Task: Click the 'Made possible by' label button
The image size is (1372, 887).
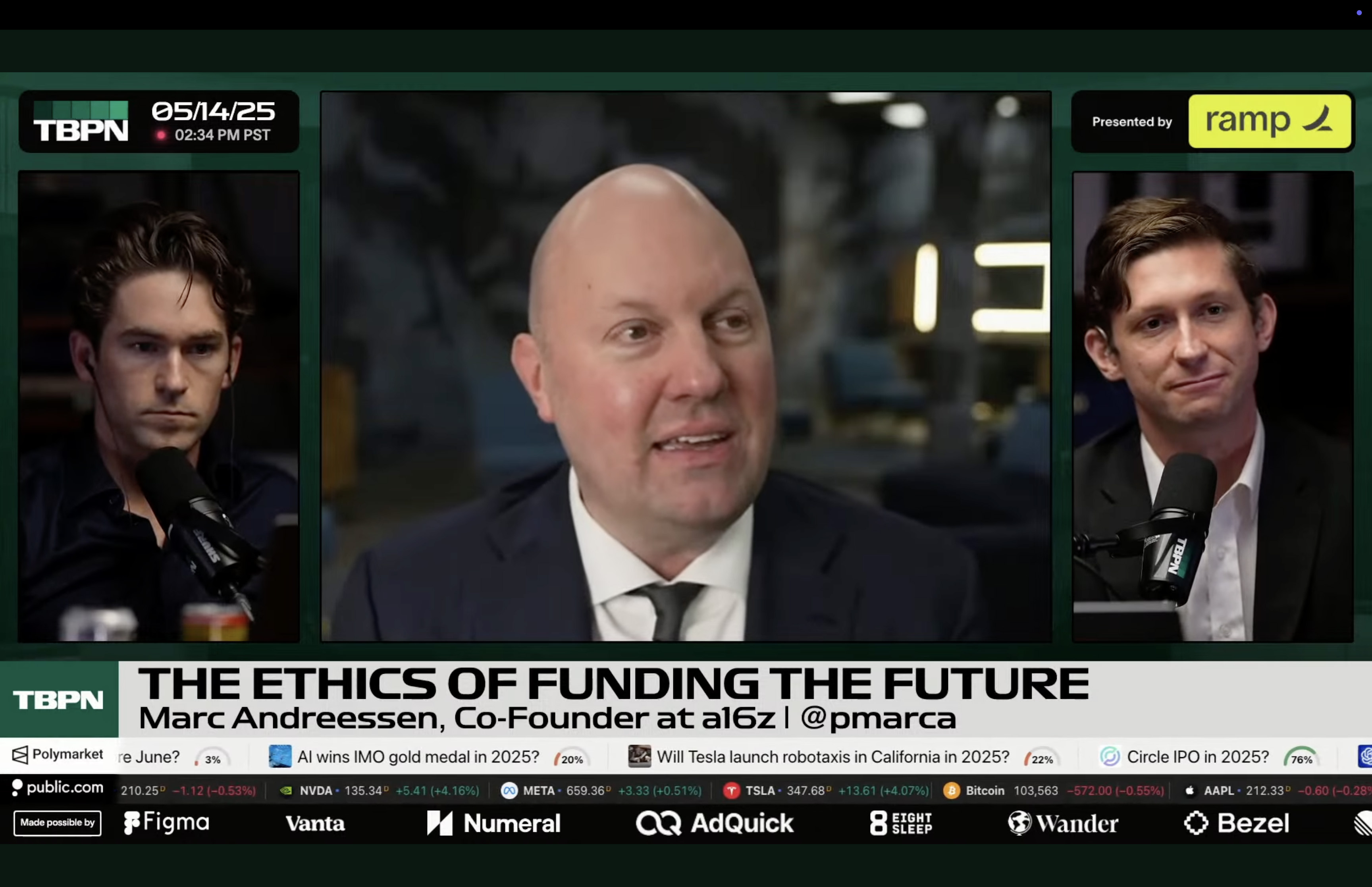Action: [x=58, y=823]
